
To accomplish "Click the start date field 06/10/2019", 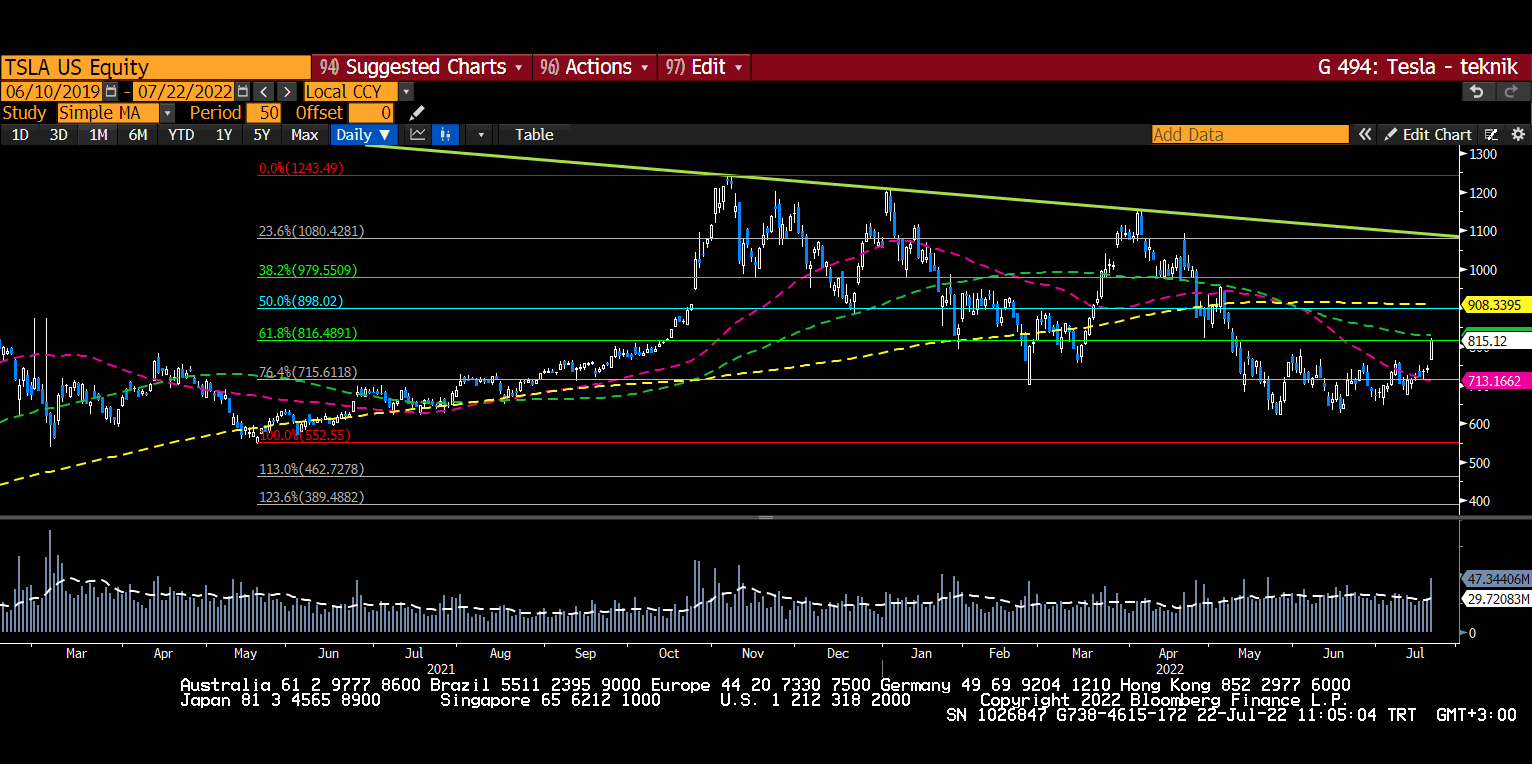I will (52, 91).
